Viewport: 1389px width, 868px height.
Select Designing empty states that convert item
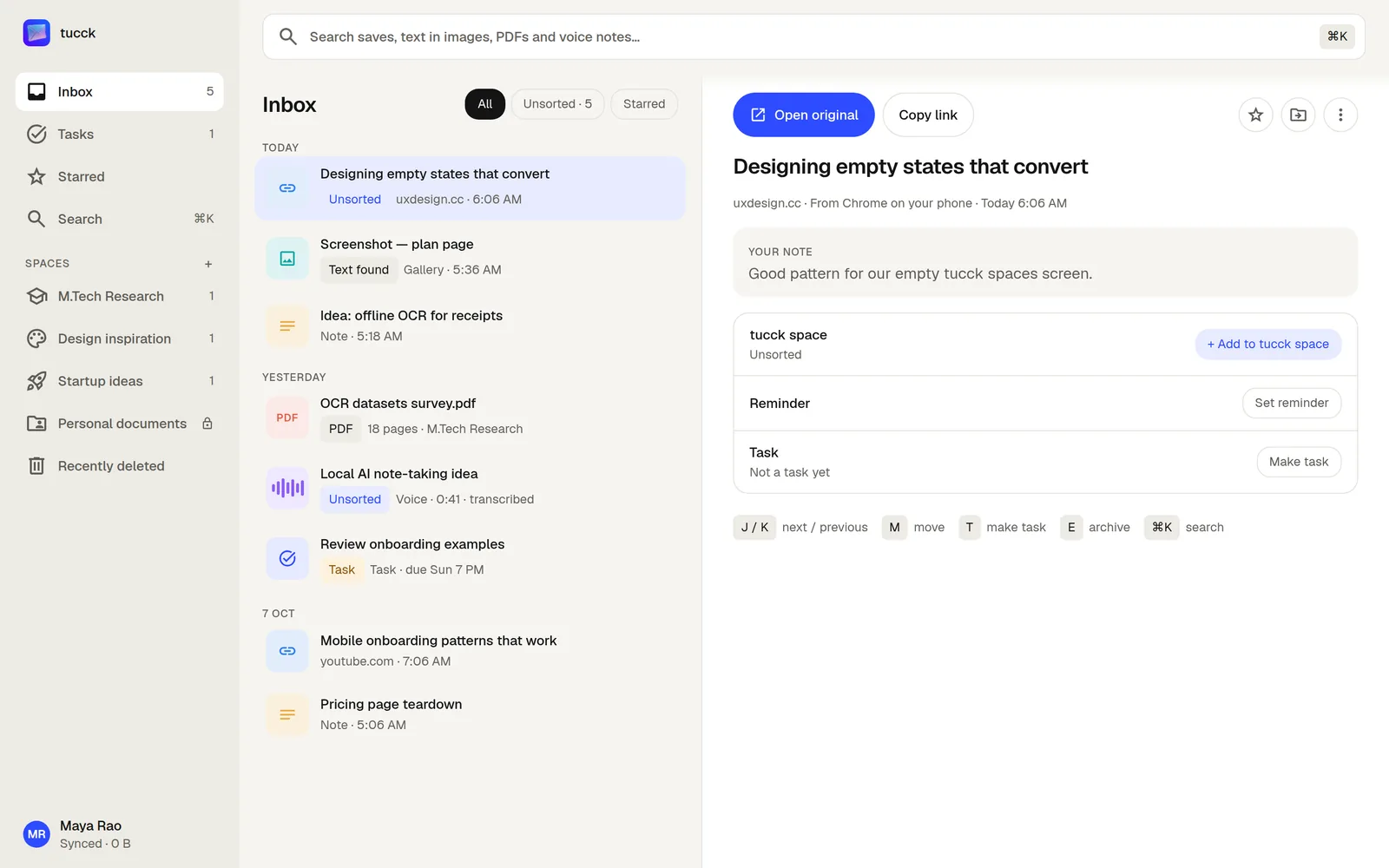coord(470,188)
